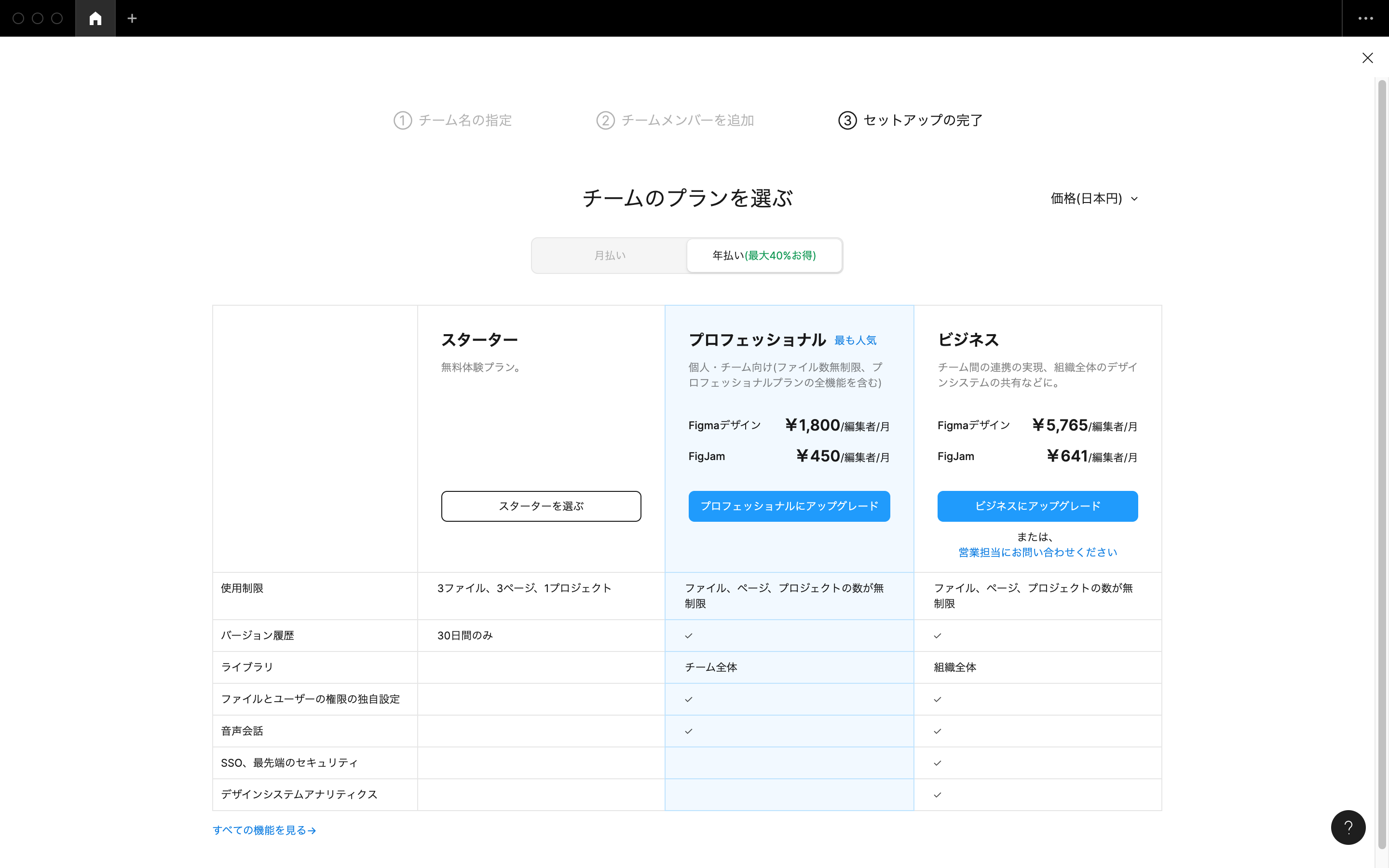This screenshot has height=868, width=1389.
Task: Click the ¥641 FigJam price
Action: tap(1092, 456)
